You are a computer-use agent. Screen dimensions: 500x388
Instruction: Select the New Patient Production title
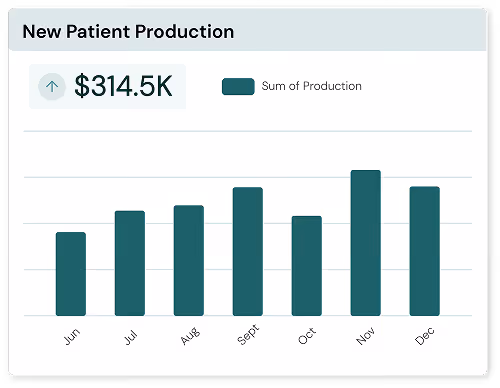(128, 32)
